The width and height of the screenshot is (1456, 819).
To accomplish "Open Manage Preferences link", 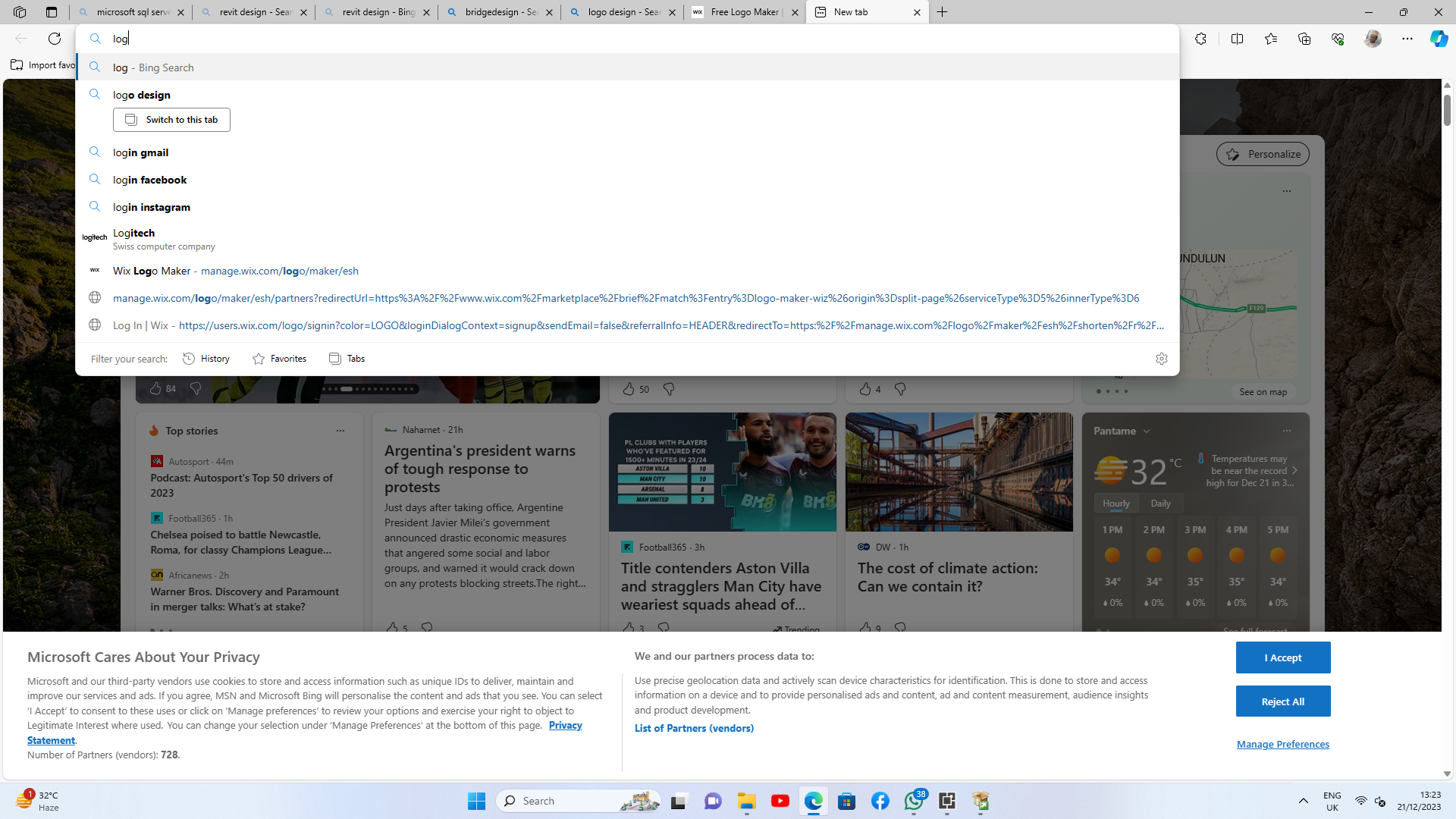I will (1282, 744).
